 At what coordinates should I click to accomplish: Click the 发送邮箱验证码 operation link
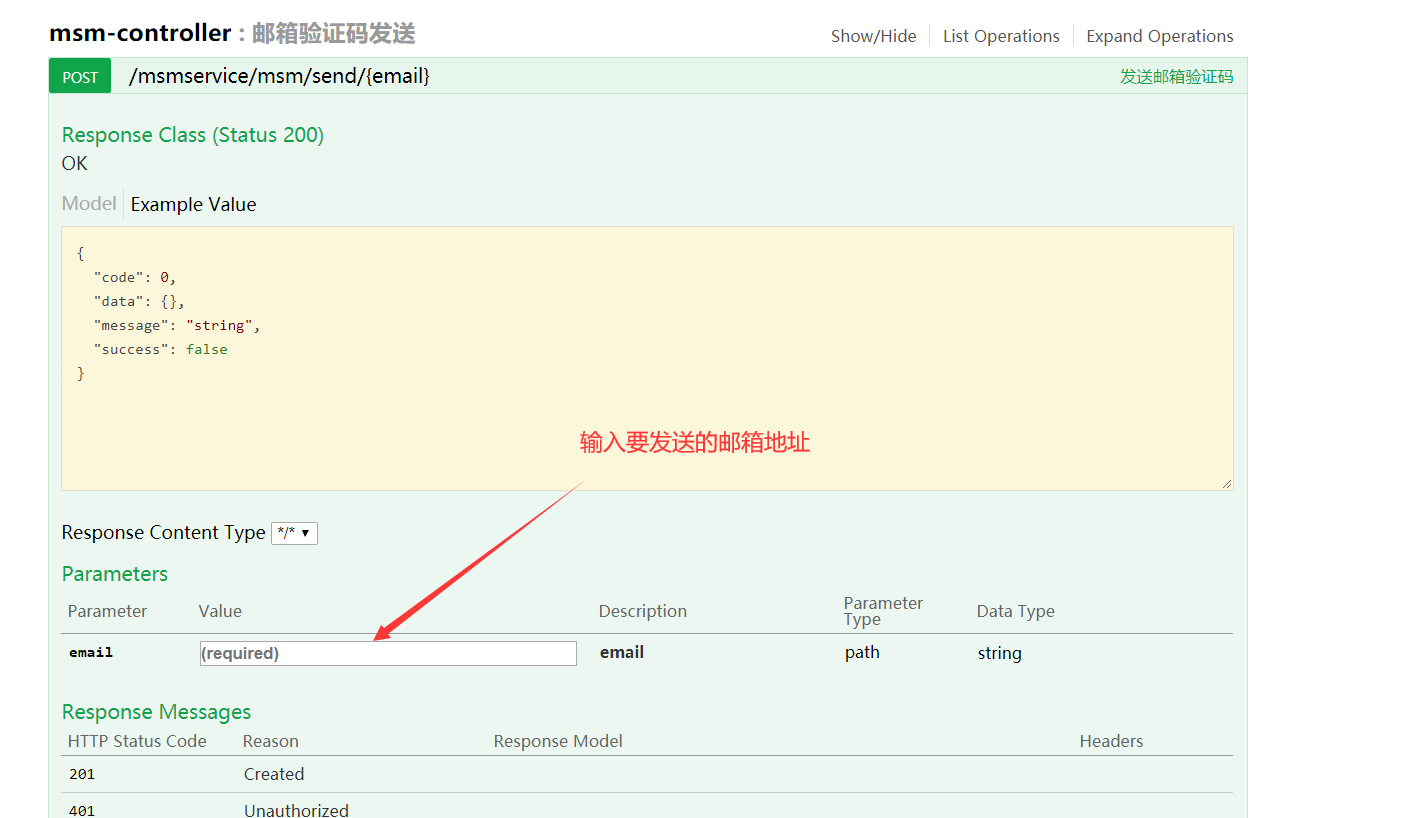click(x=1177, y=75)
